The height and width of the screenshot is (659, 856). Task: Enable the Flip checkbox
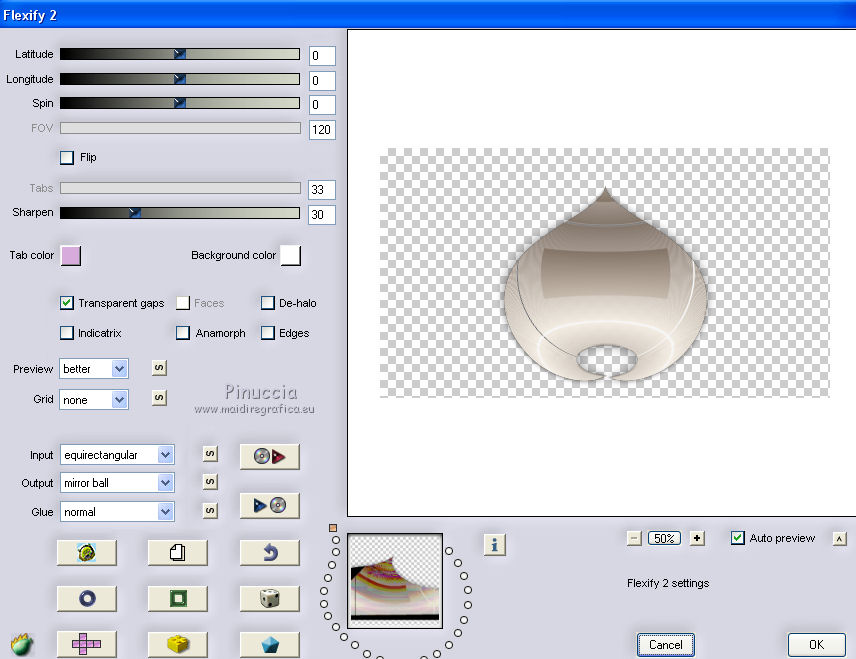[x=67, y=158]
